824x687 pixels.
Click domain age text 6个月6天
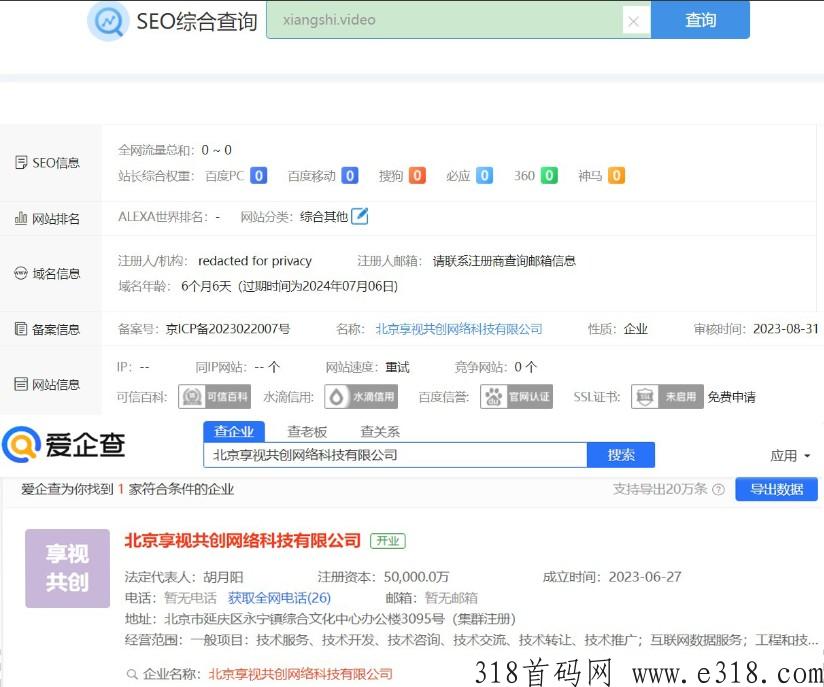point(206,286)
